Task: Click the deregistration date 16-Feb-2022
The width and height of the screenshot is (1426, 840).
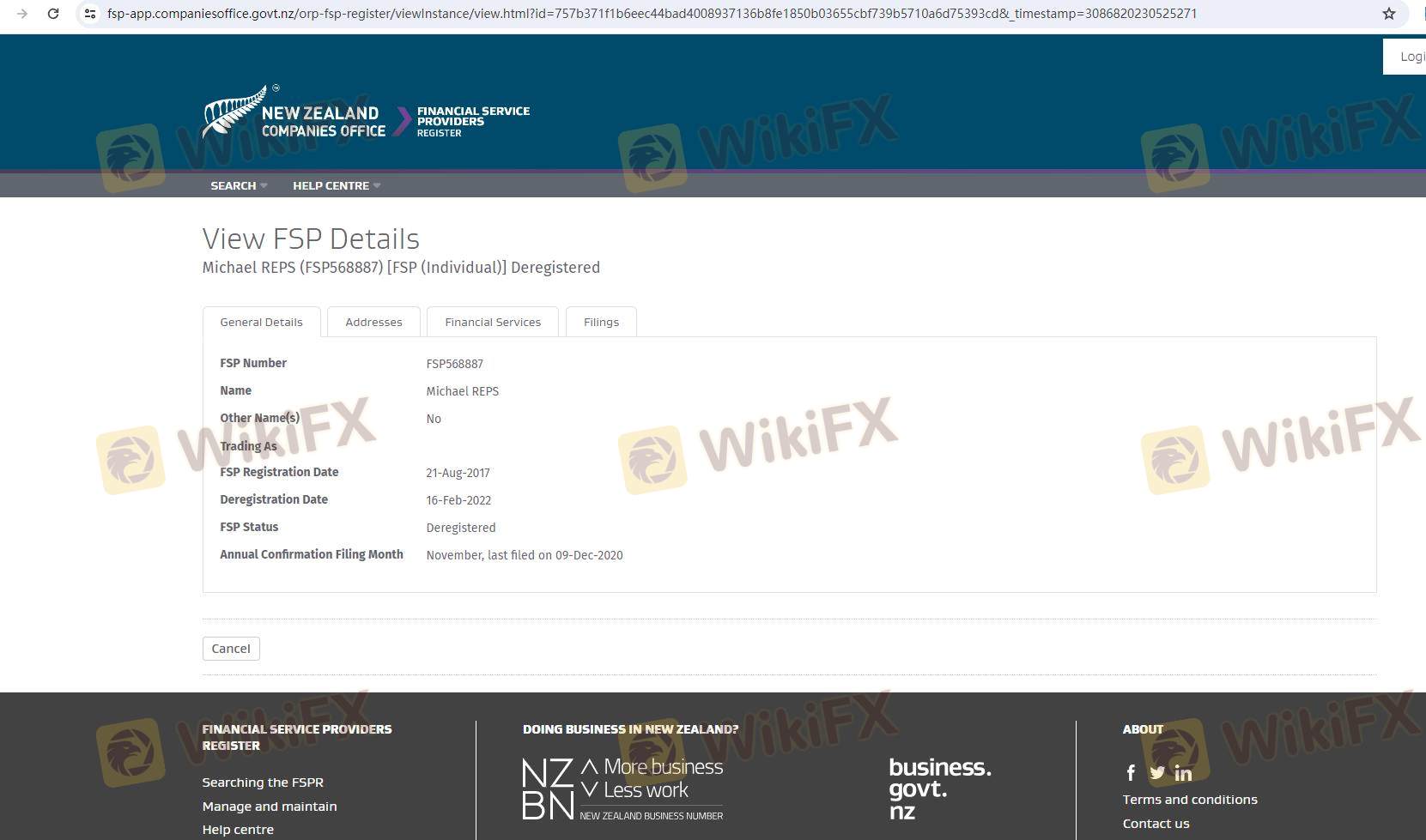Action: [458, 500]
